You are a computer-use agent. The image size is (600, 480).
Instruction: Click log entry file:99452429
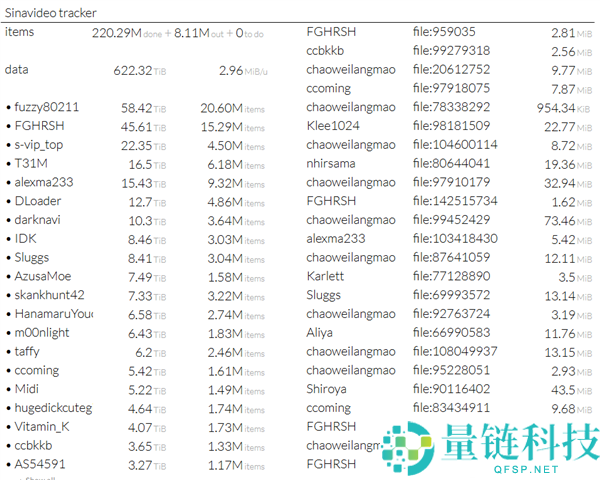(452, 219)
